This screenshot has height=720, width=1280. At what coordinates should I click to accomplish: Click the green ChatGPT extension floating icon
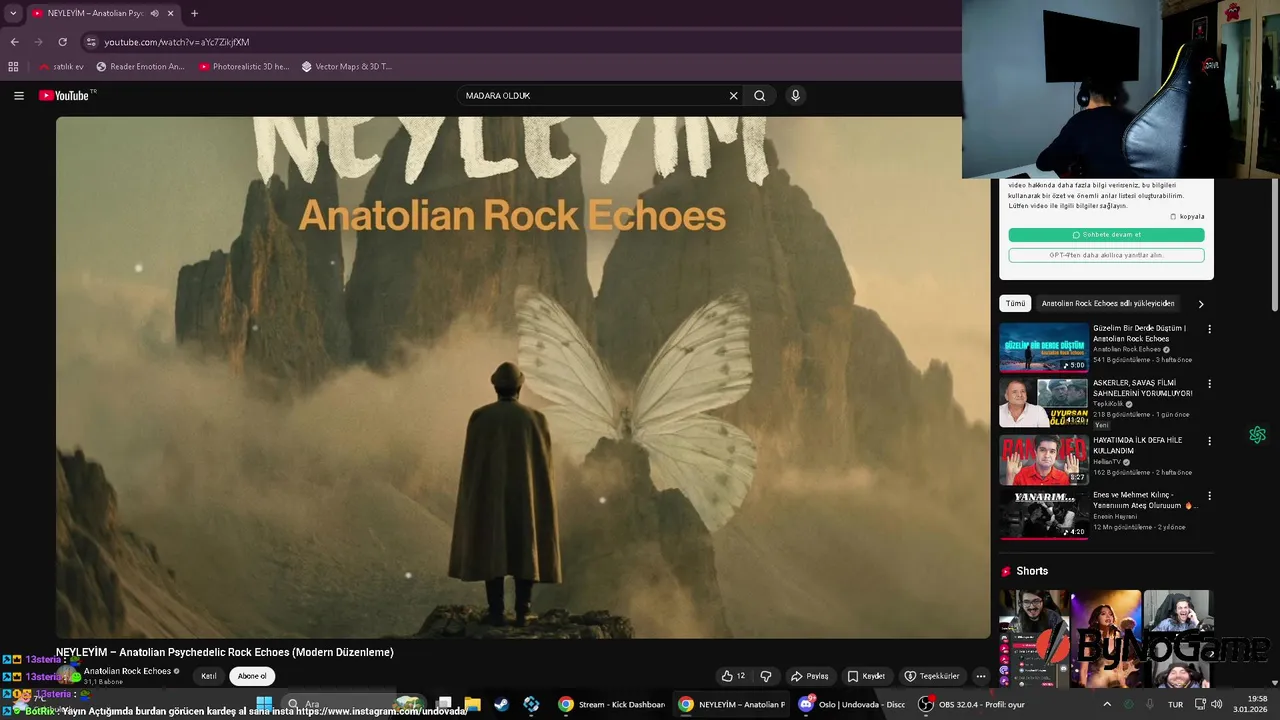click(1257, 435)
